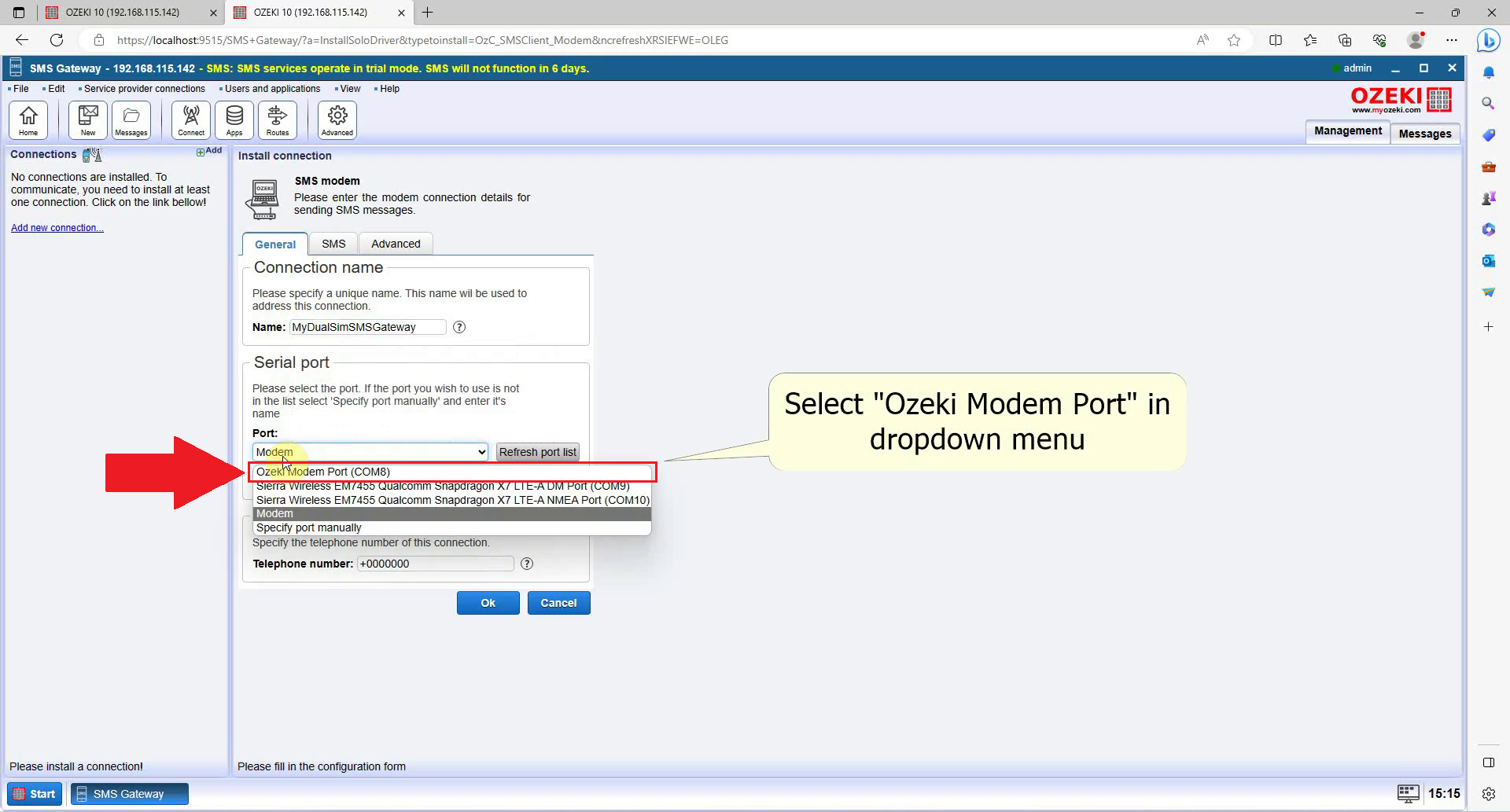This screenshot has height=812, width=1510.
Task: Click the OZEKI logo
Action: [1401, 100]
